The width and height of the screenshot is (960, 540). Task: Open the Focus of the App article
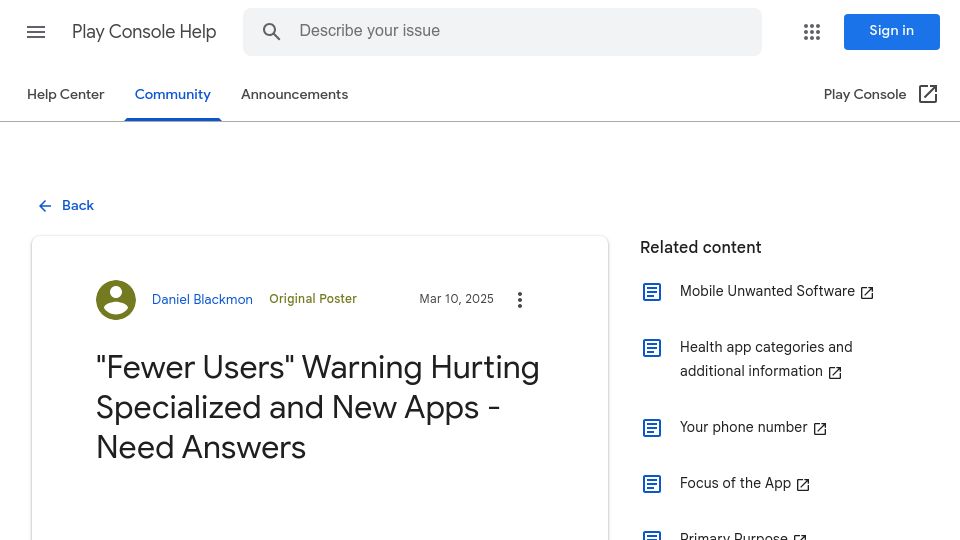pyautogui.click(x=735, y=483)
